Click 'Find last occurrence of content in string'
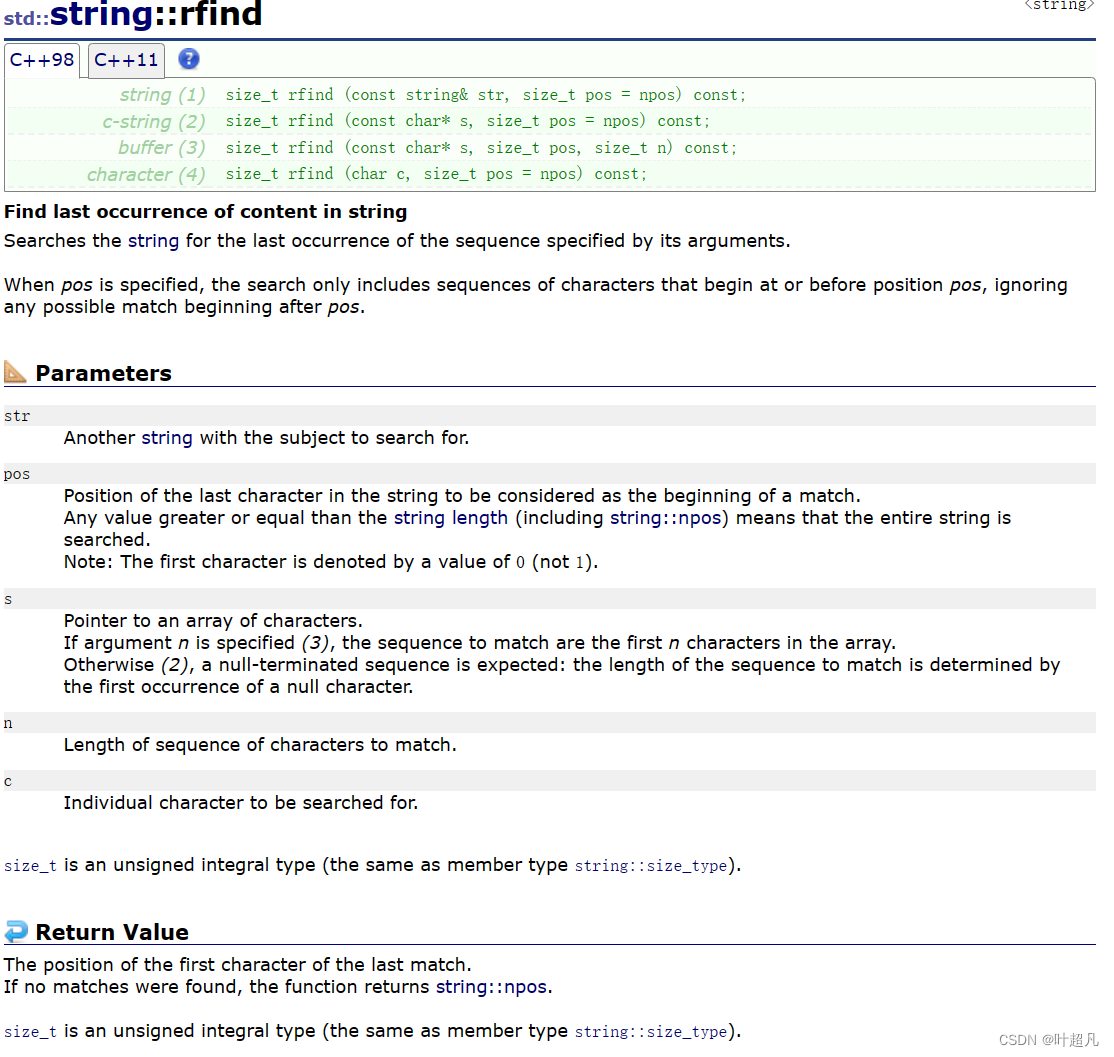The height and width of the screenshot is (1057, 1114). 206,212
